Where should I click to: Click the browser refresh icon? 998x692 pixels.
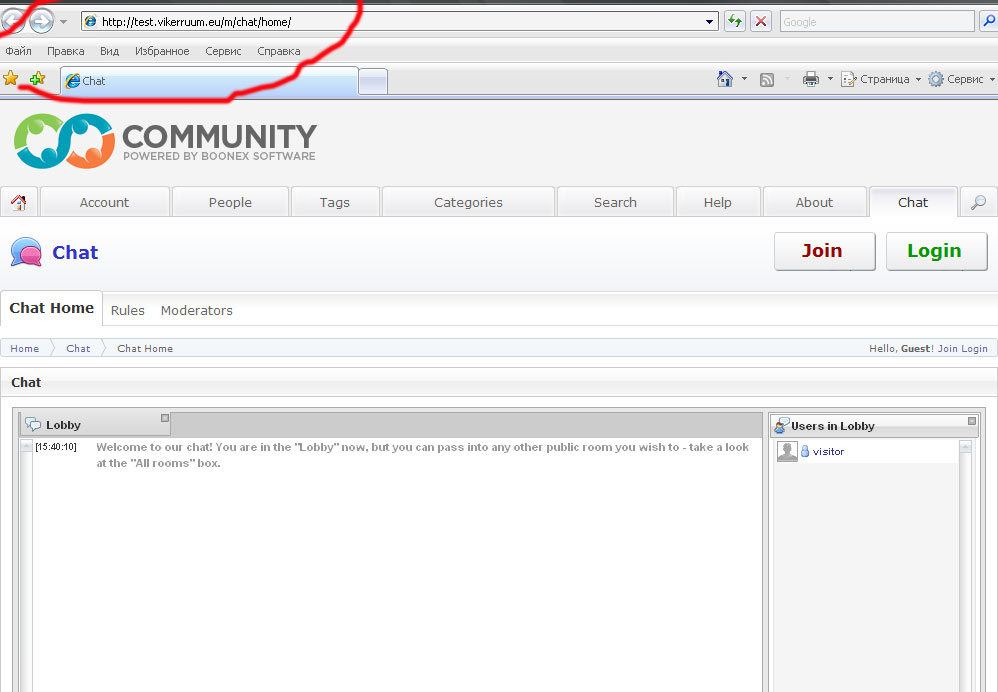(x=735, y=21)
